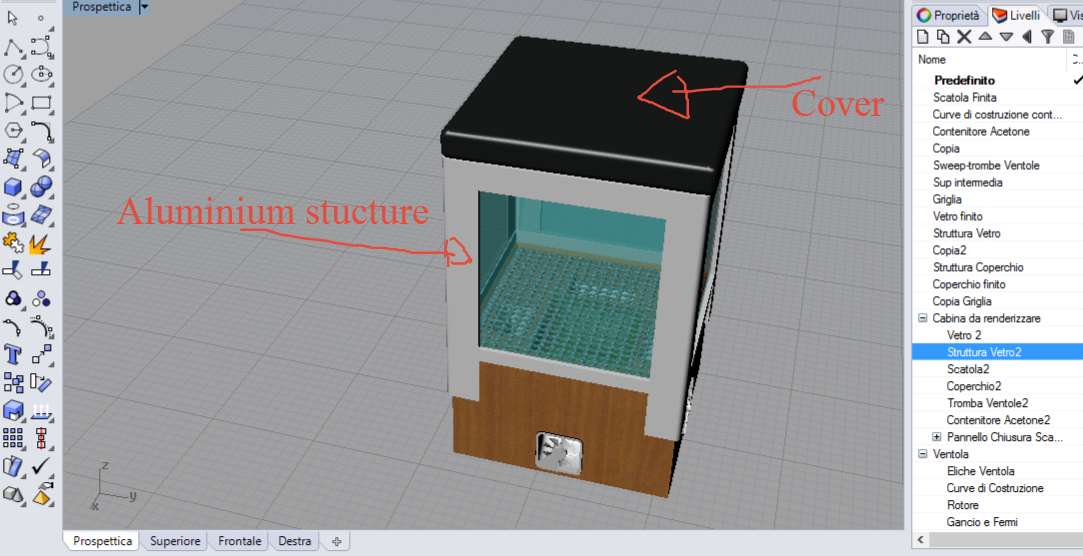Select the Ellipse tool
This screenshot has width=1083, height=556.
coord(41,75)
